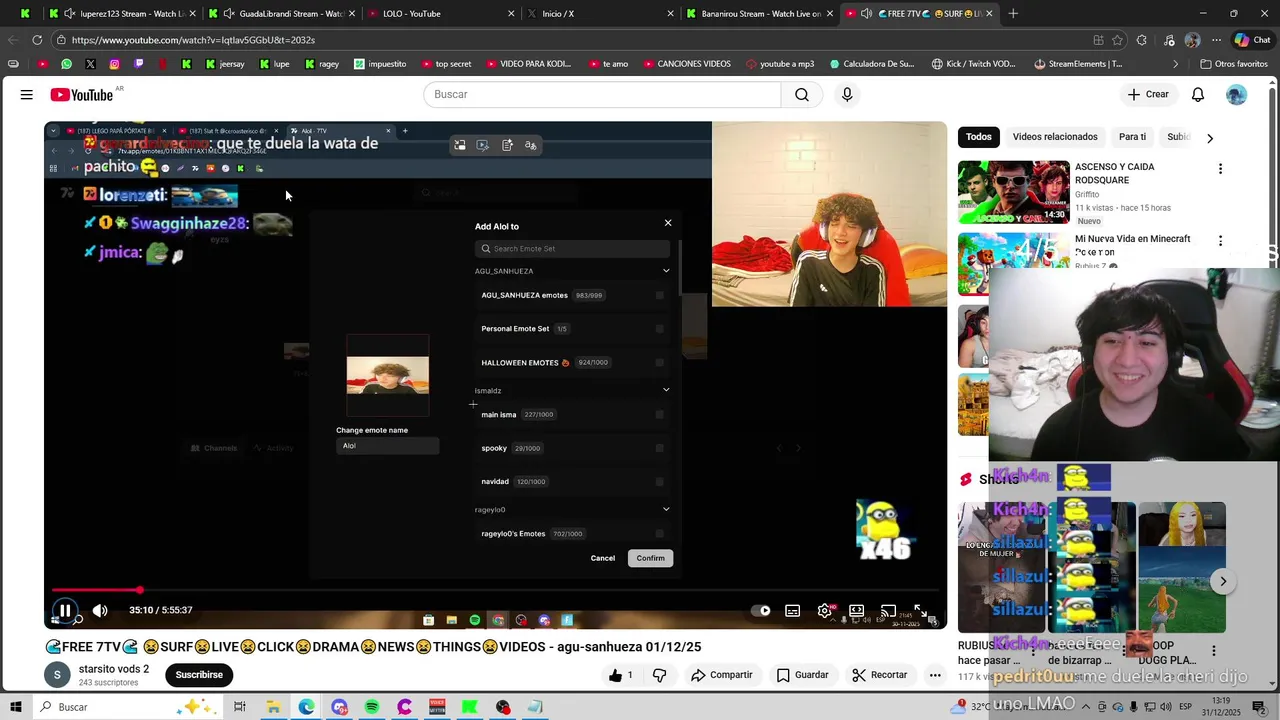Mute audio on GuadaLibrandi Stream tab
The image size is (1280, 720).
click(229, 14)
